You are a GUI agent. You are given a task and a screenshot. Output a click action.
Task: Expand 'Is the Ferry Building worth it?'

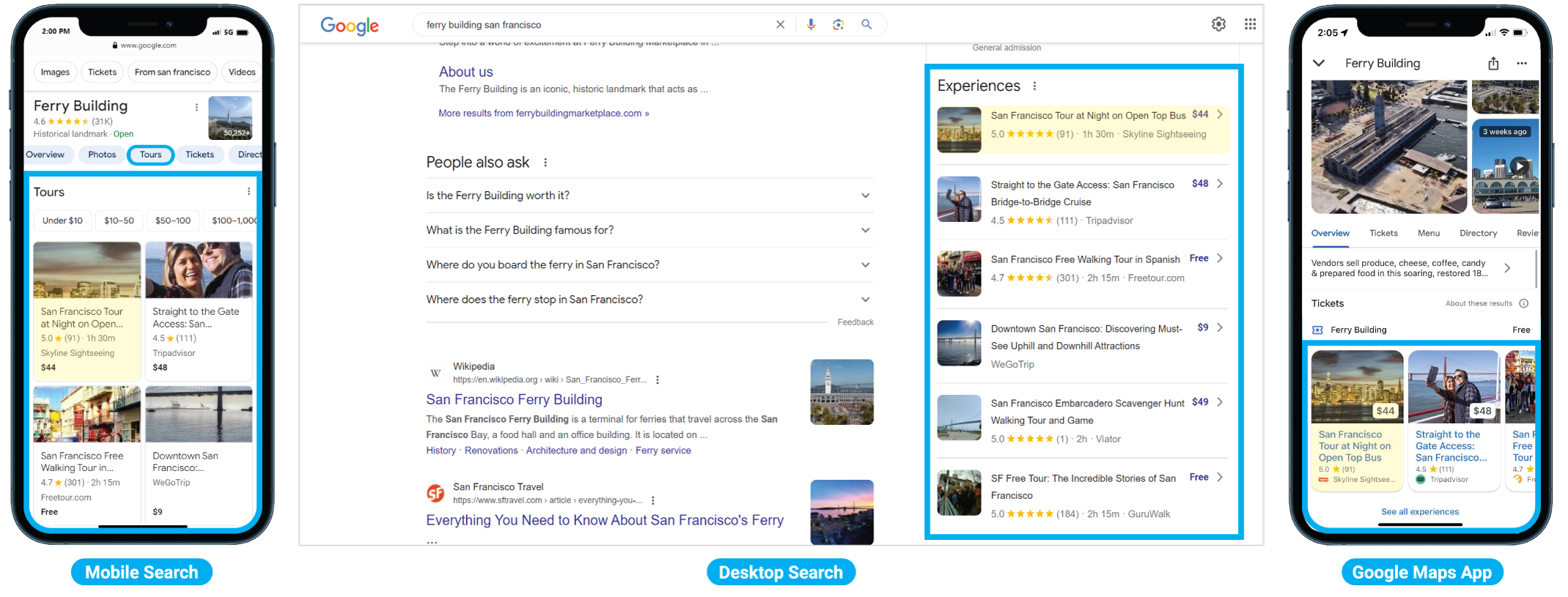pyautogui.click(x=649, y=196)
